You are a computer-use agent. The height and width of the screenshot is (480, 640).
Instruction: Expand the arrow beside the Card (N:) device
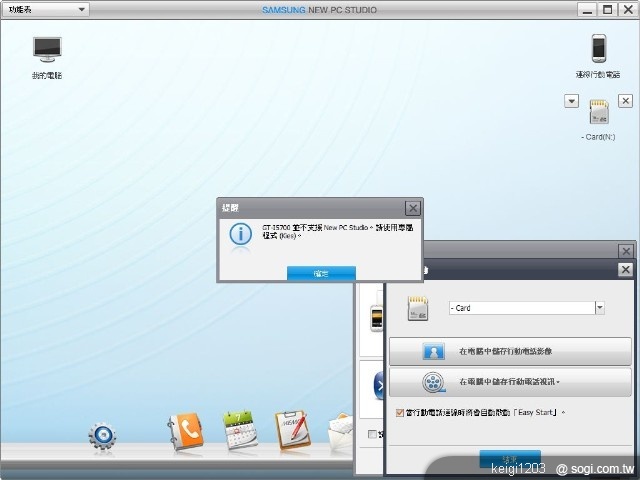click(x=571, y=101)
